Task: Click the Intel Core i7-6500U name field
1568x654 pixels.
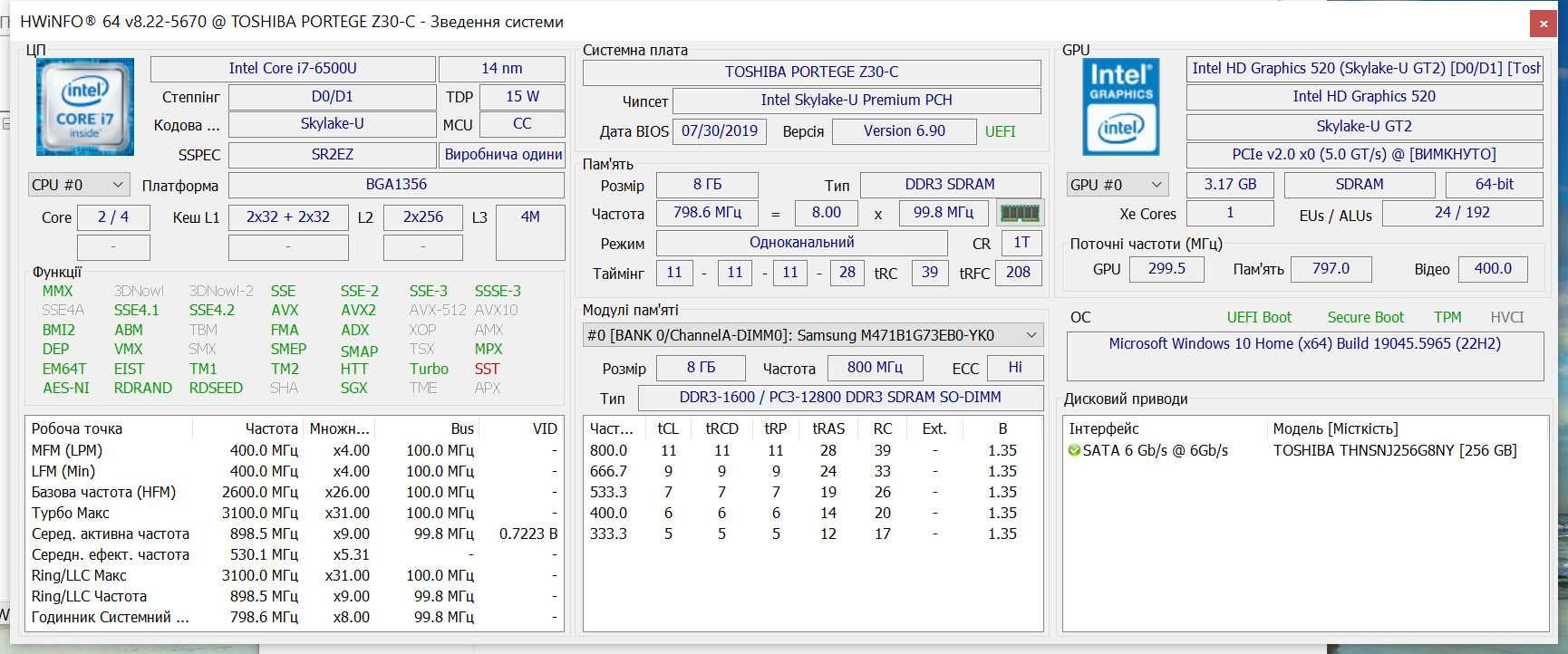Action: click(293, 69)
